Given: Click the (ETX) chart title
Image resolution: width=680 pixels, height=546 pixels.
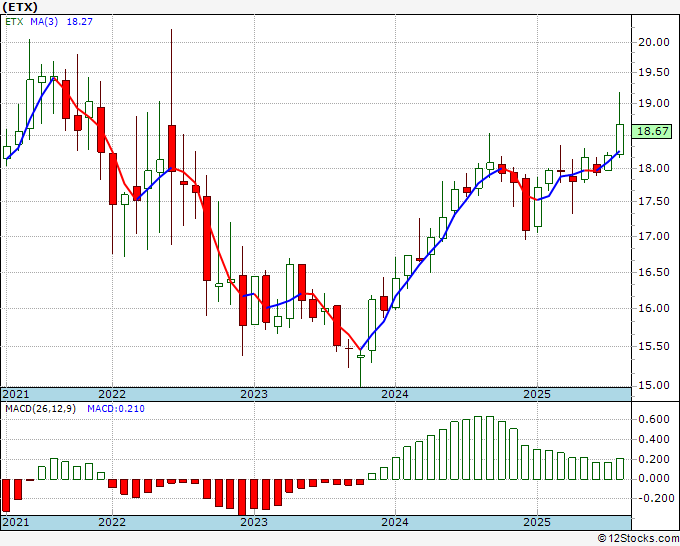Looking at the screenshot, I should coord(20,7).
